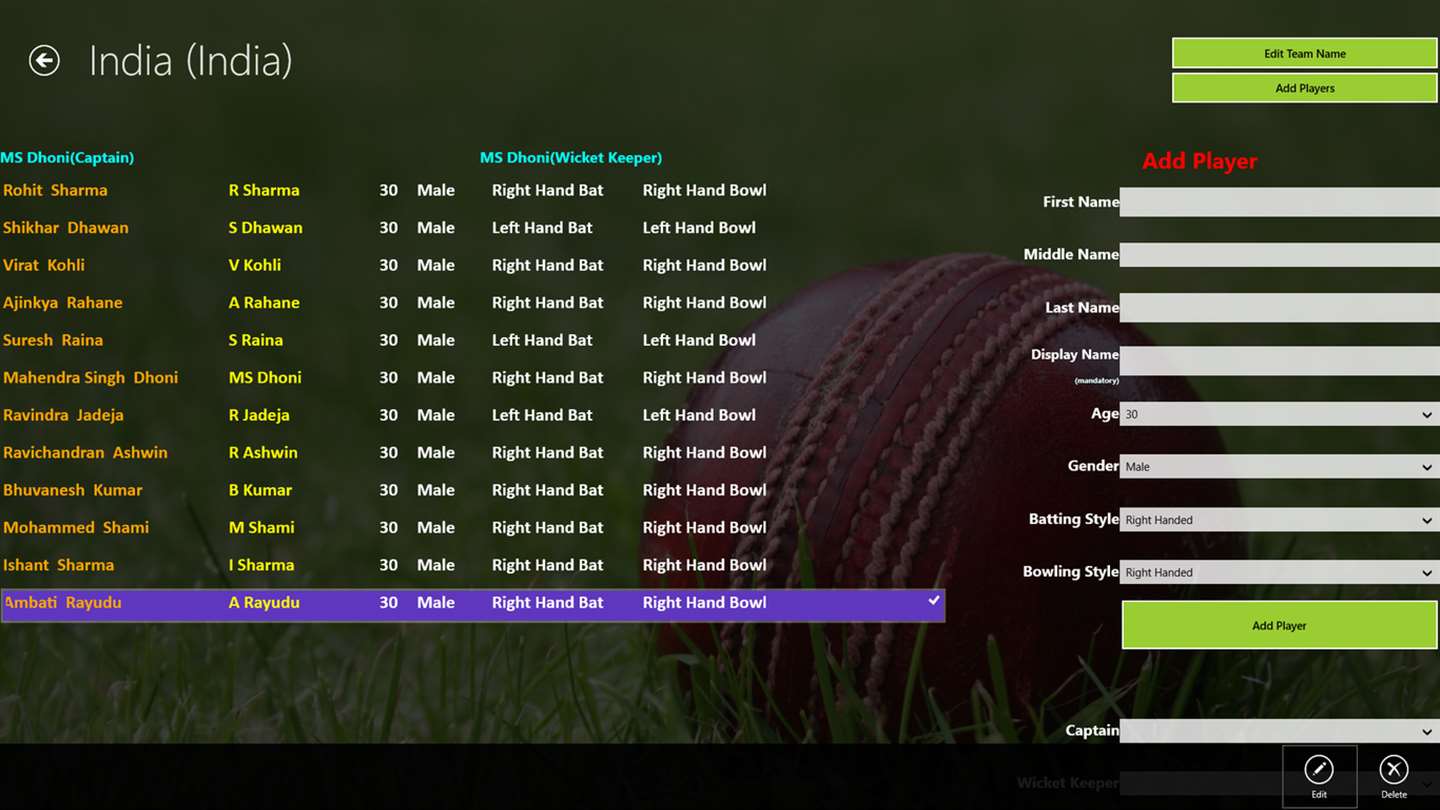Click MS Dhoni(Wicket Keeper) label
This screenshot has width=1440, height=810.
tap(571, 158)
